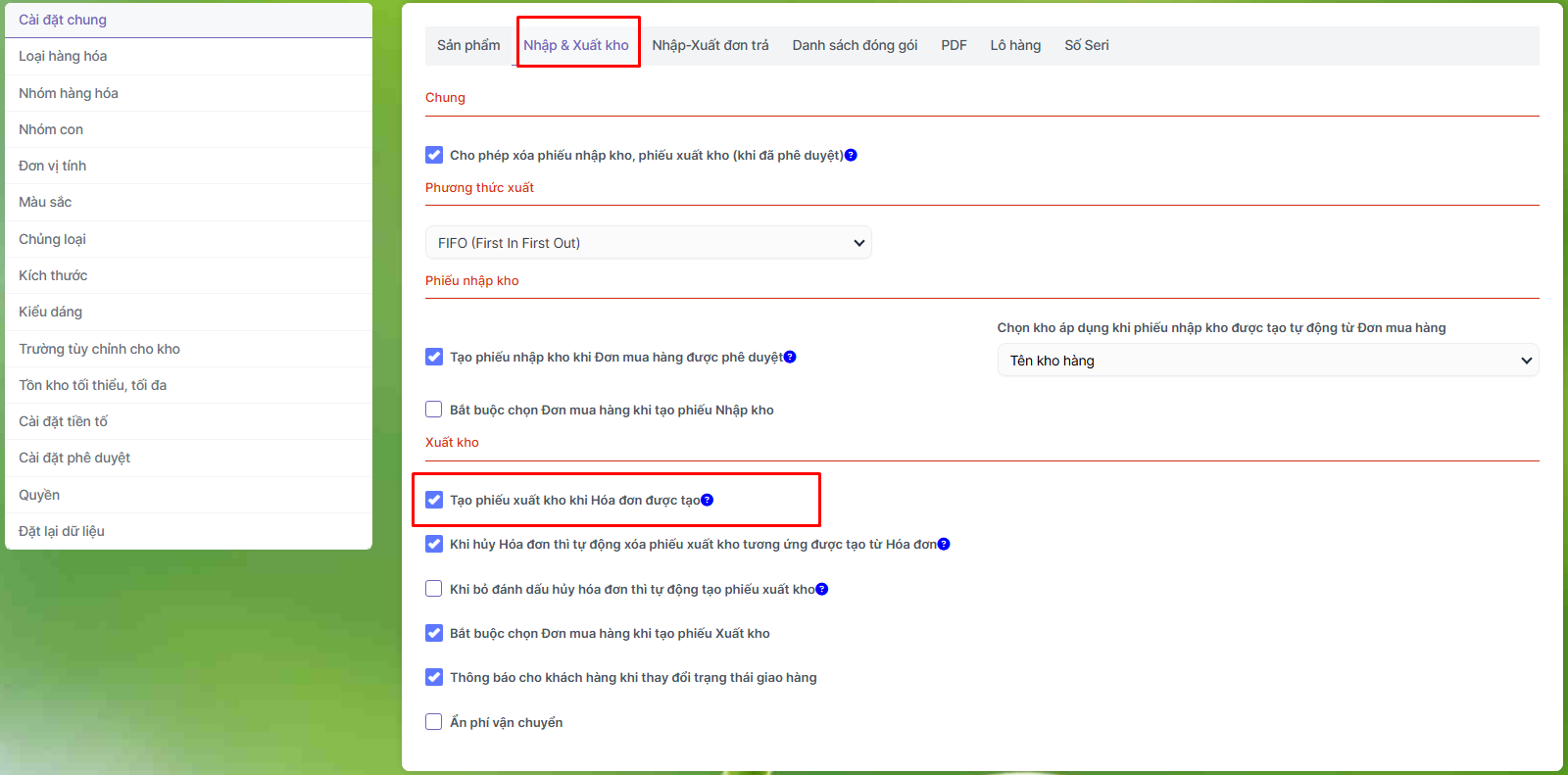Viewport: 1568px width, 775px height.
Task: Expand the 'Tên kho hàng' warehouse dropdown
Action: tap(1267, 361)
